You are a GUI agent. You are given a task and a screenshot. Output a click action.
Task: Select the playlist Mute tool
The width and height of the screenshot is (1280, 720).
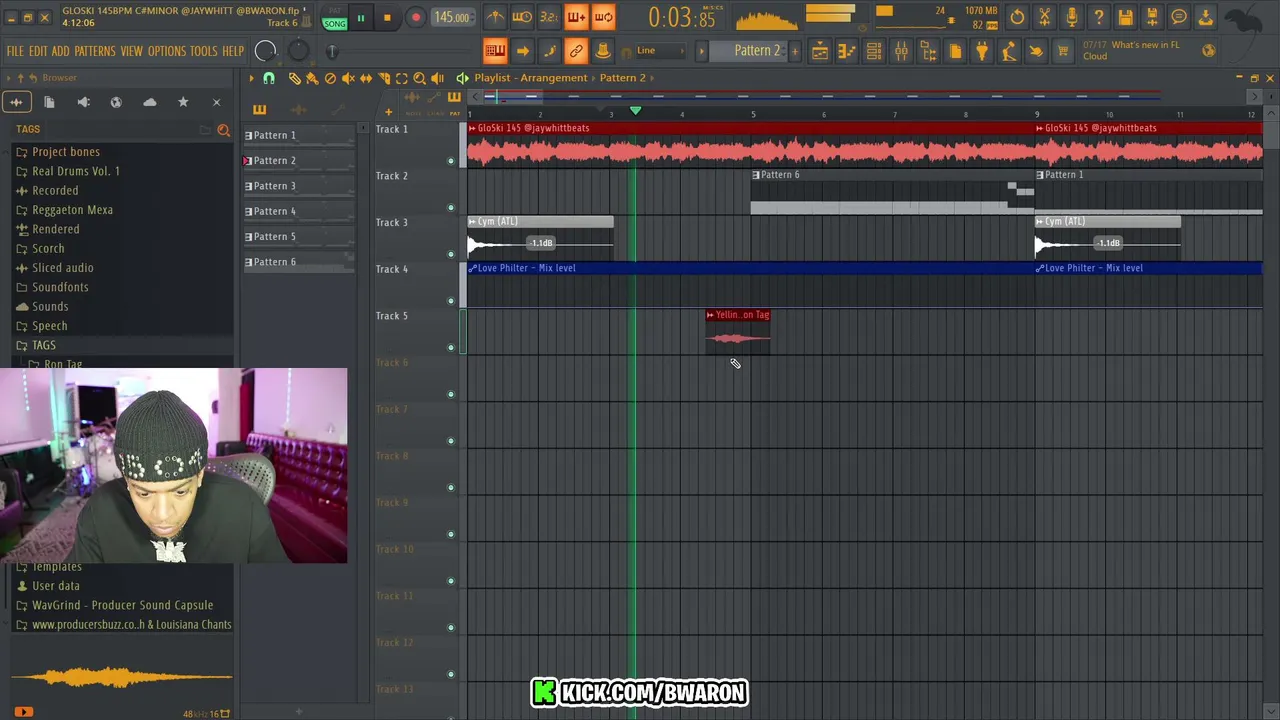coord(348,78)
